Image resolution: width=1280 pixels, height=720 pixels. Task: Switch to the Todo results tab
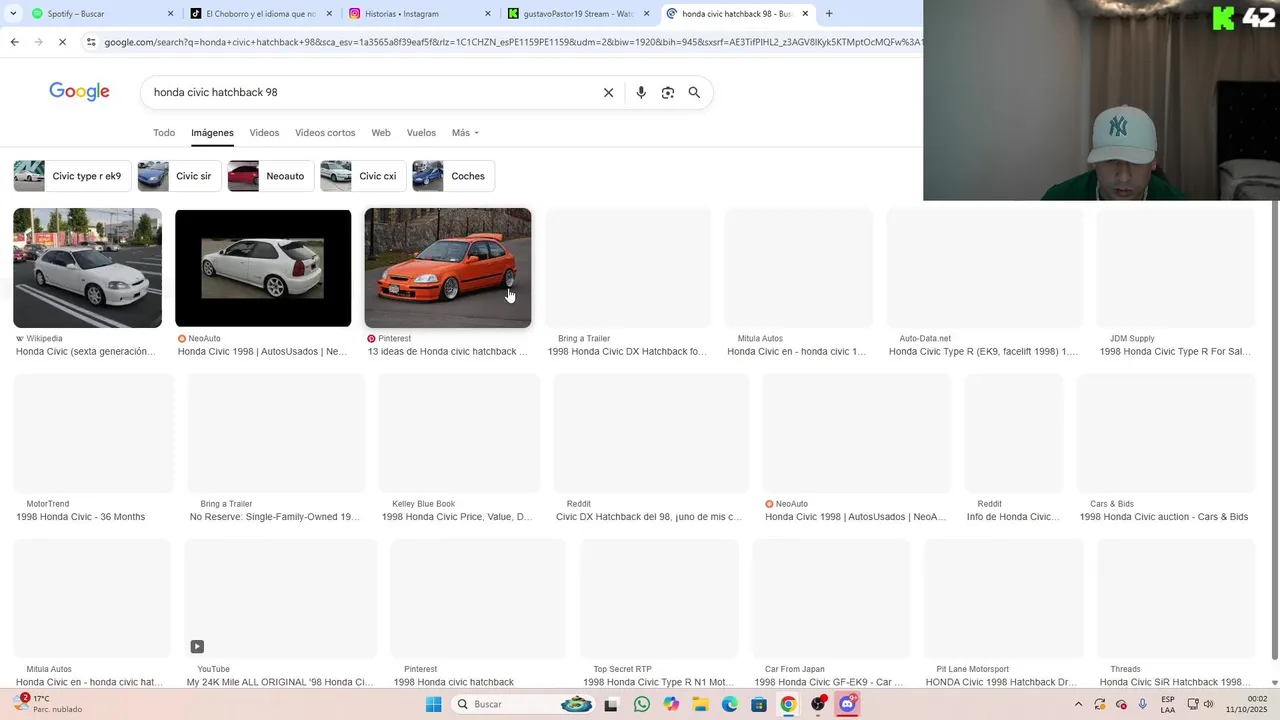[x=164, y=133]
